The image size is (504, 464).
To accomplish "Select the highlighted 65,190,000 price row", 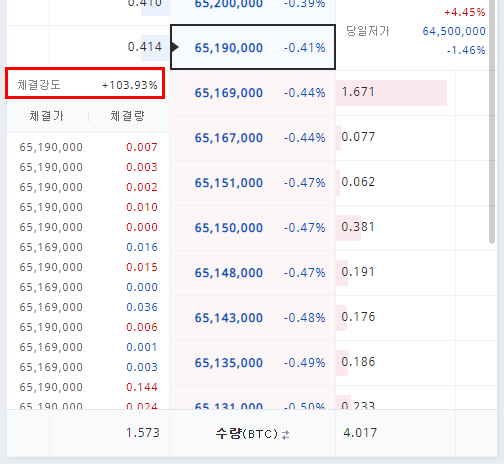I will [x=253, y=47].
